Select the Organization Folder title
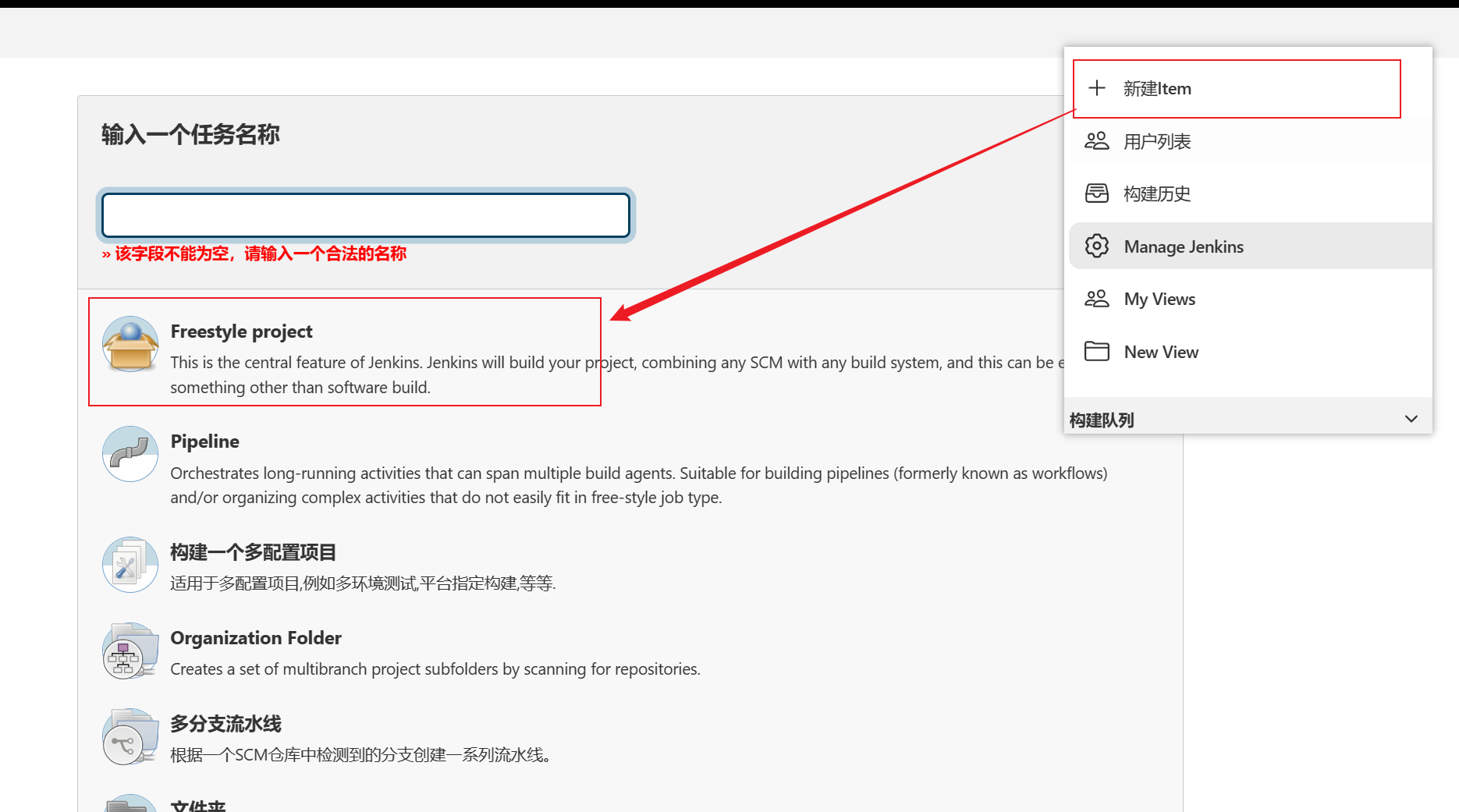 pyautogui.click(x=256, y=638)
